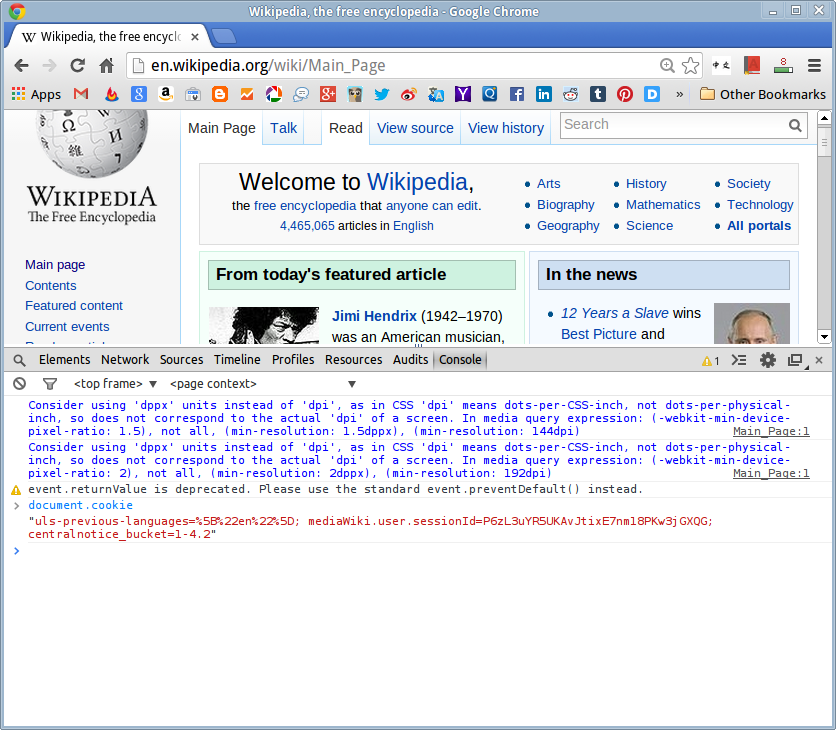This screenshot has height=730, width=836.
Task: Submit search with the magnifier button
Action: coord(795,125)
